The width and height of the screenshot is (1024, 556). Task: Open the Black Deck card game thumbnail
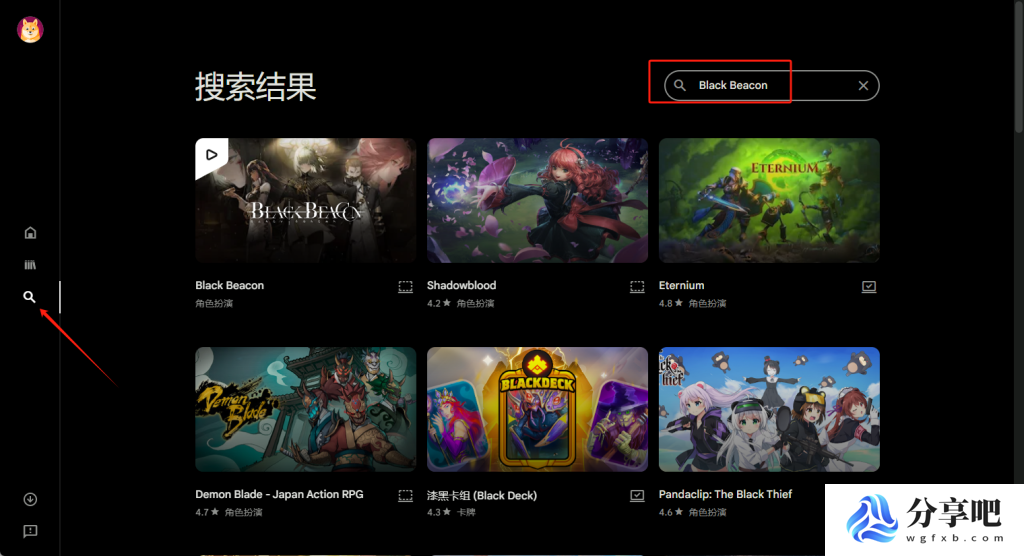537,410
